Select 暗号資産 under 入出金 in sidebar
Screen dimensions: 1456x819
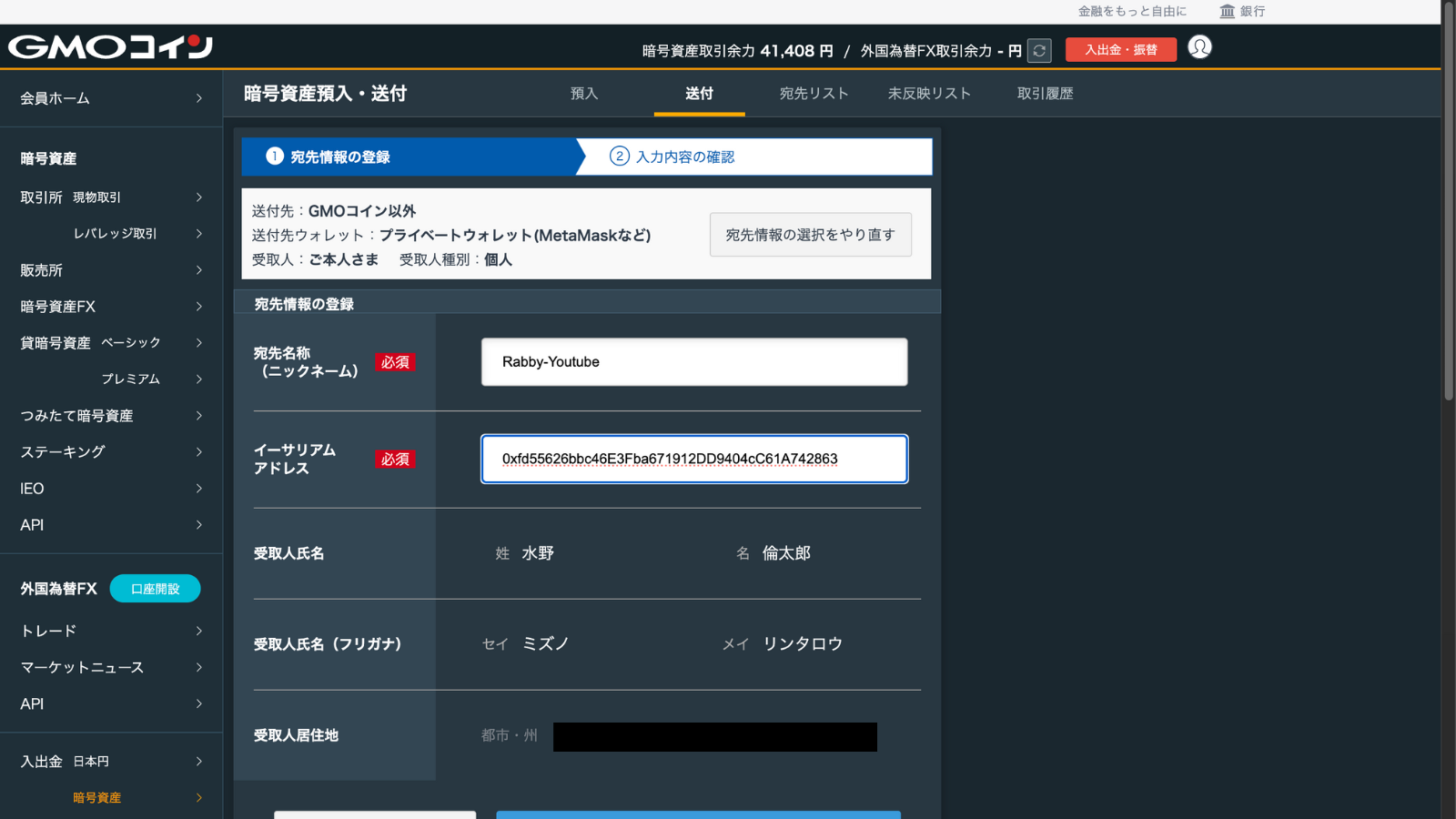[x=97, y=798]
